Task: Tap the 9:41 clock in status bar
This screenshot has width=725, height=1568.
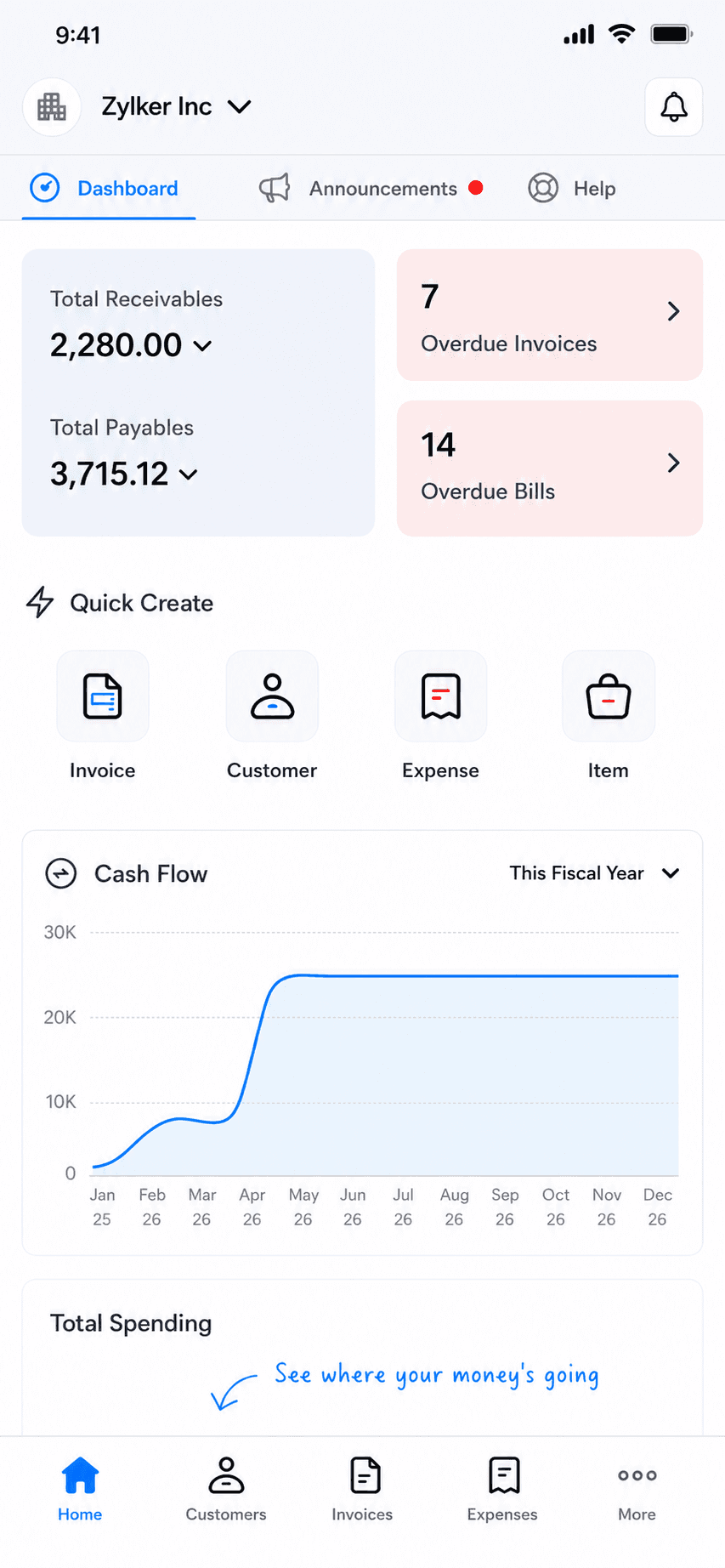Action: tap(78, 35)
